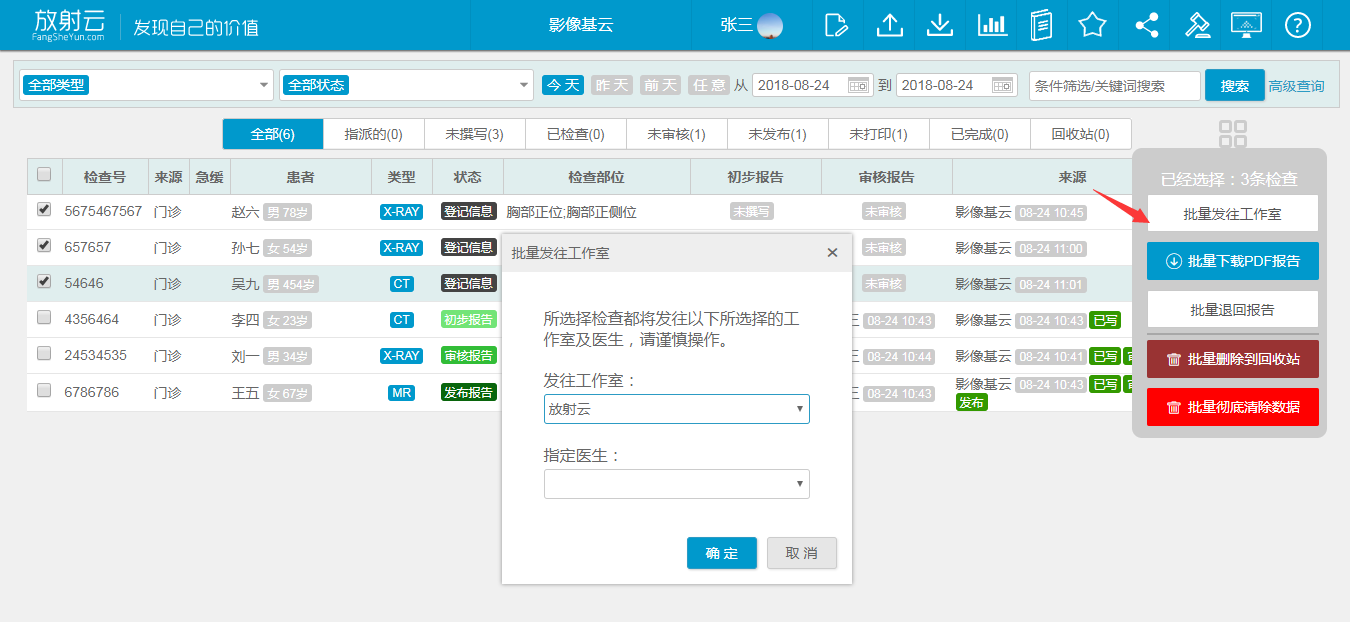1350x622 pixels.
Task: Click the gavel icon in header
Action: (1197, 25)
